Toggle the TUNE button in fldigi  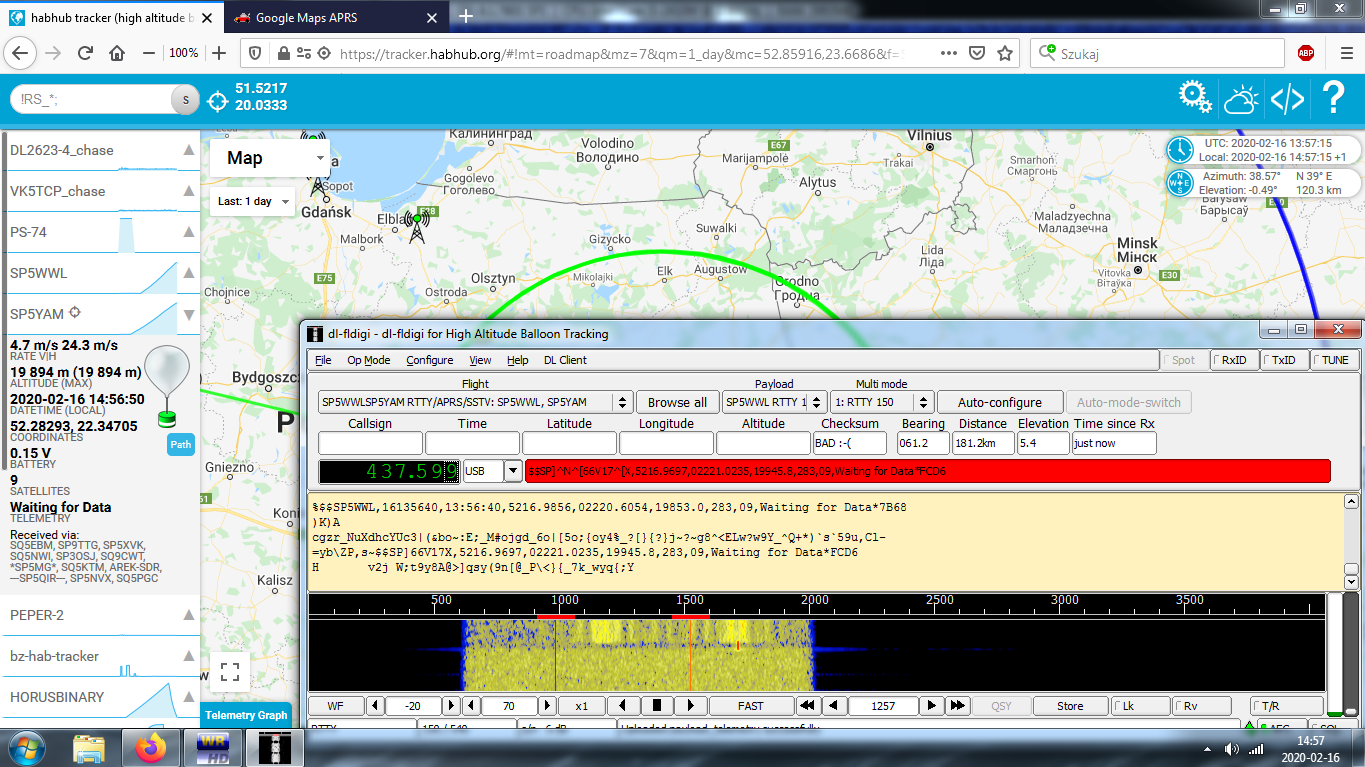pos(1334,360)
